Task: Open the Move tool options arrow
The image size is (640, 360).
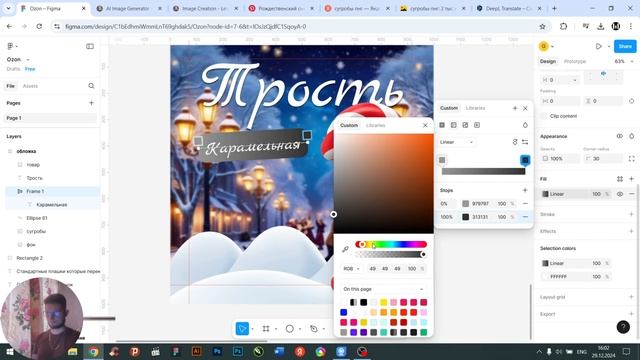Action: point(253,329)
